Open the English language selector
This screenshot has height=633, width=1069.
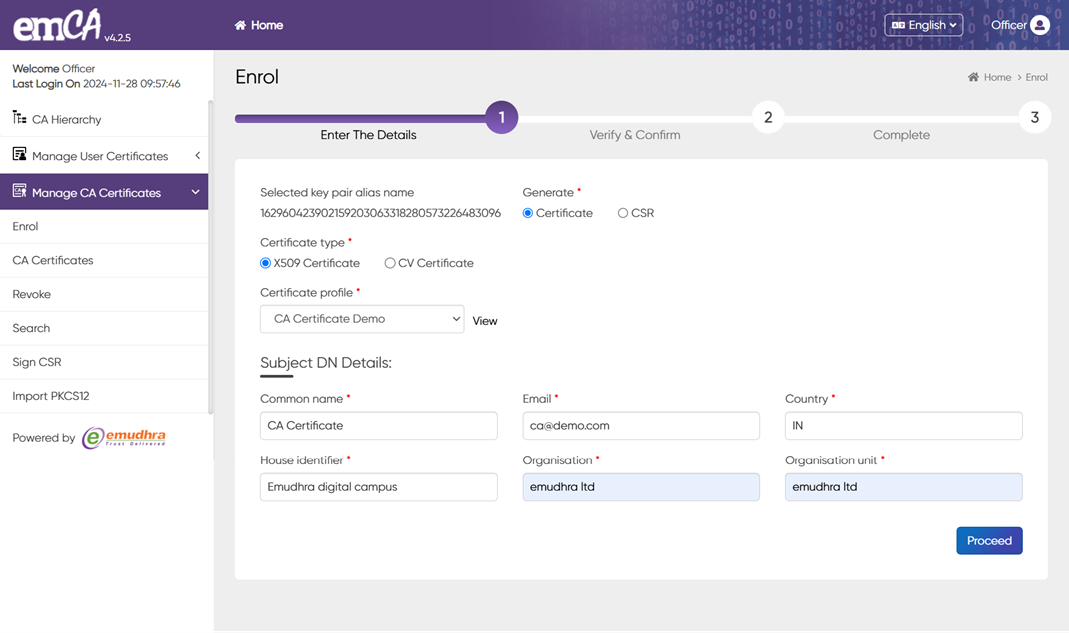coord(923,25)
